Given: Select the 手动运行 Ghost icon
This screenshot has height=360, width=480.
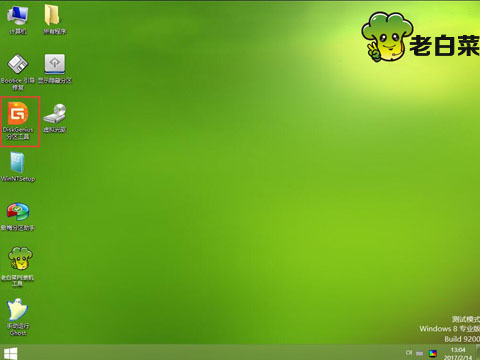Looking at the screenshot, I should [x=18, y=317].
